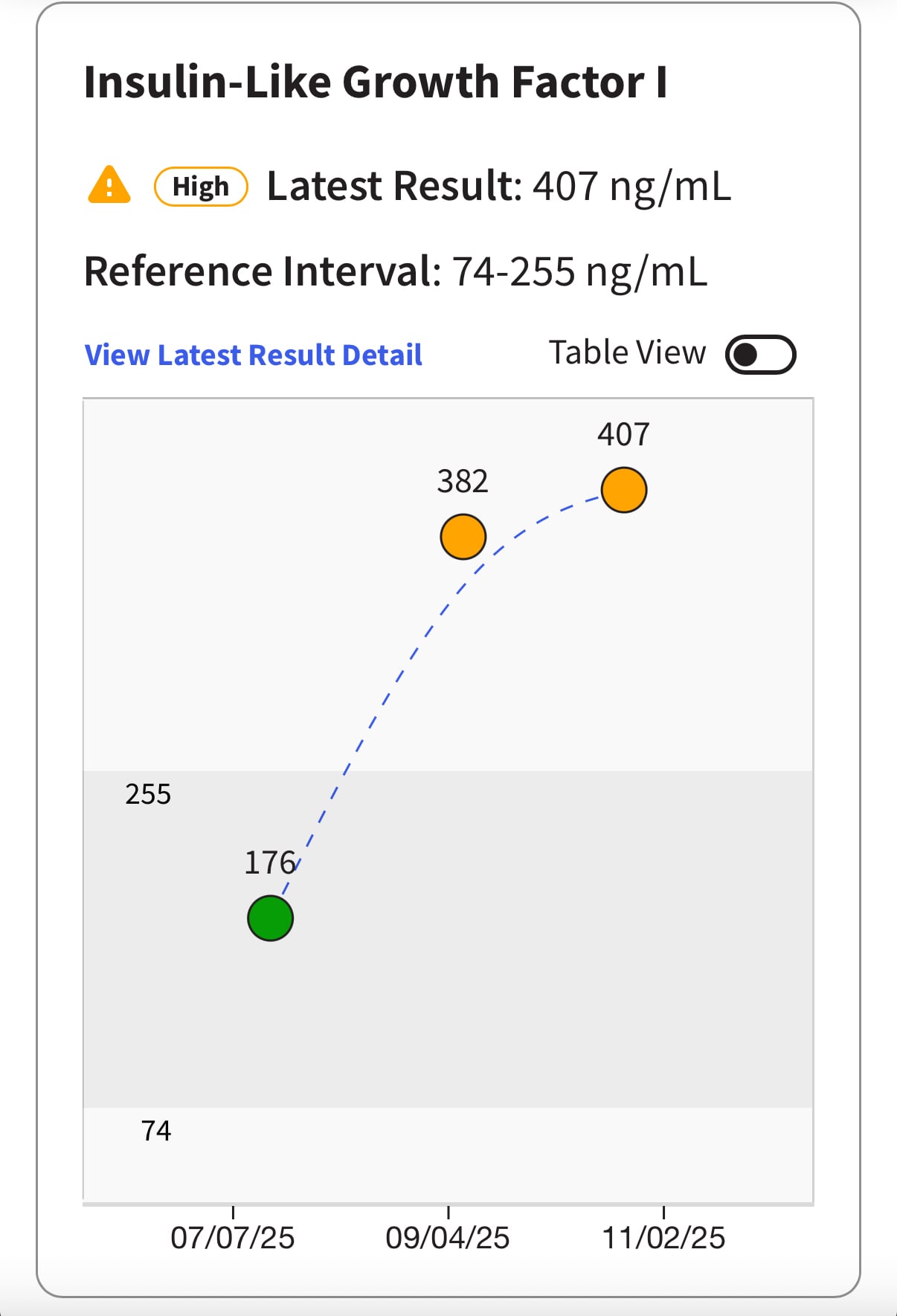This screenshot has width=897, height=1316.
Task: Click the High status badge
Action: point(201,187)
